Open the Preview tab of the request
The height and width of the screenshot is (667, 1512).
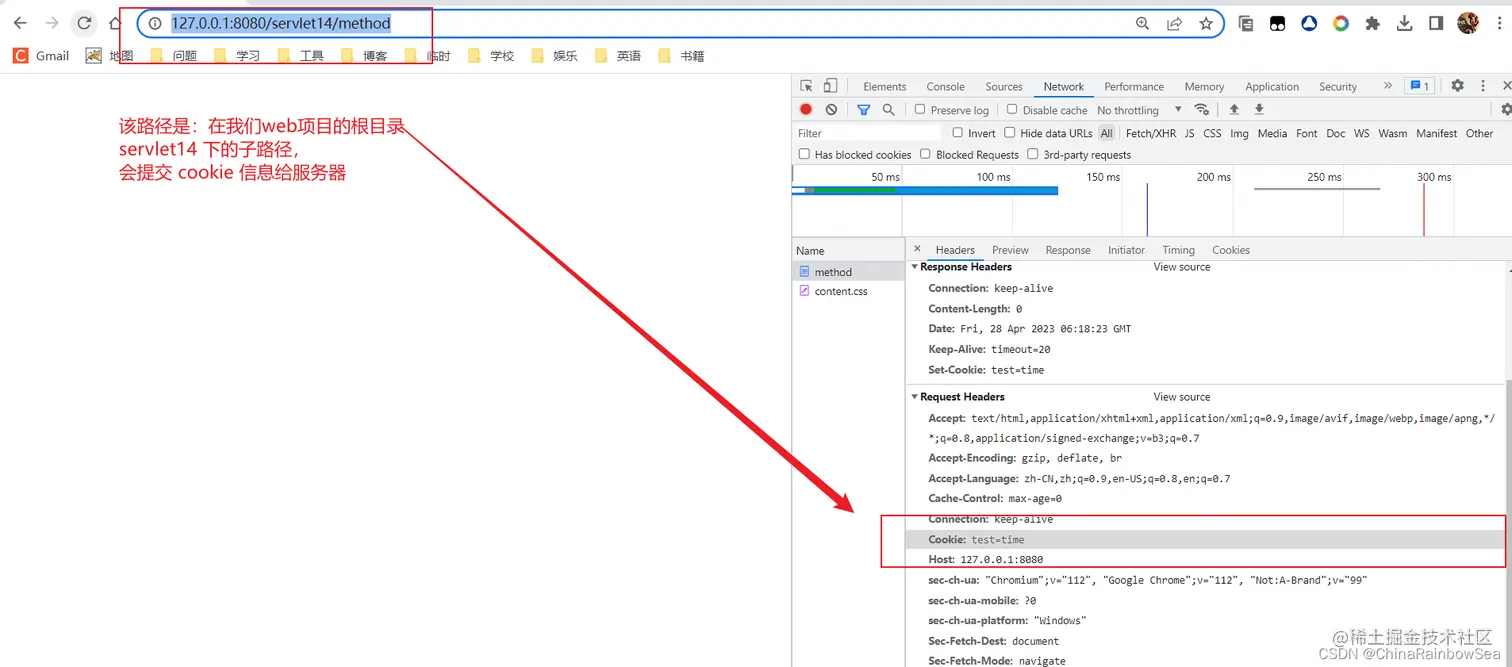tap(1010, 250)
